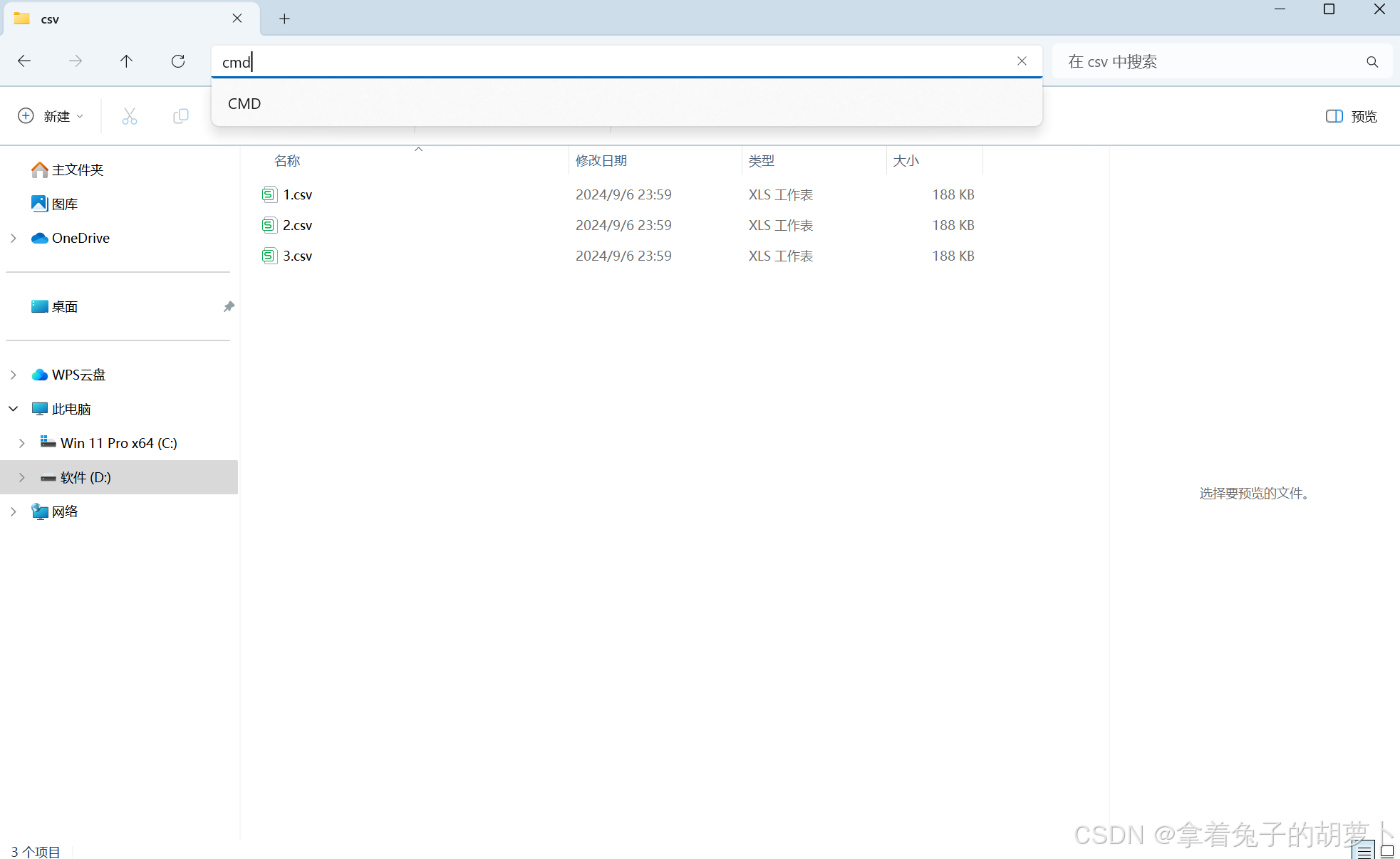Sort by 修改日期 column header
Image resolution: width=1400 pixels, height=859 pixels.
click(601, 161)
